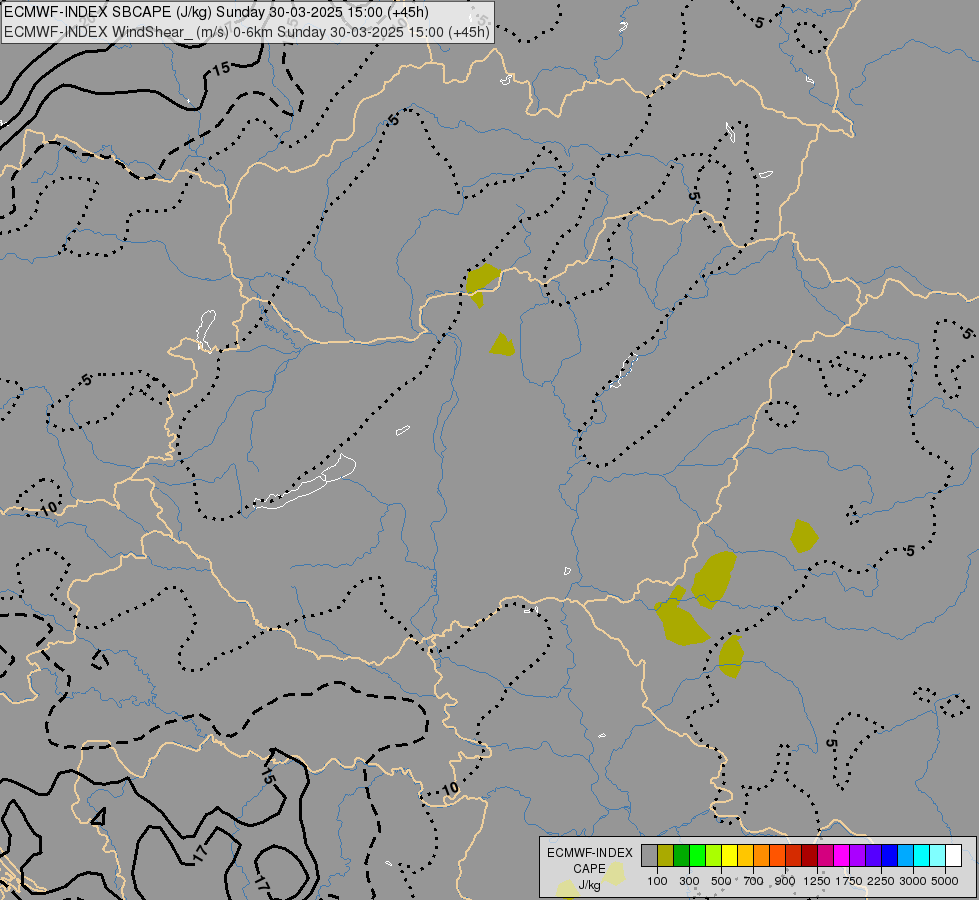Click the yellow-green legend swatch
Viewport: 979px width, 900px height.
[714, 855]
